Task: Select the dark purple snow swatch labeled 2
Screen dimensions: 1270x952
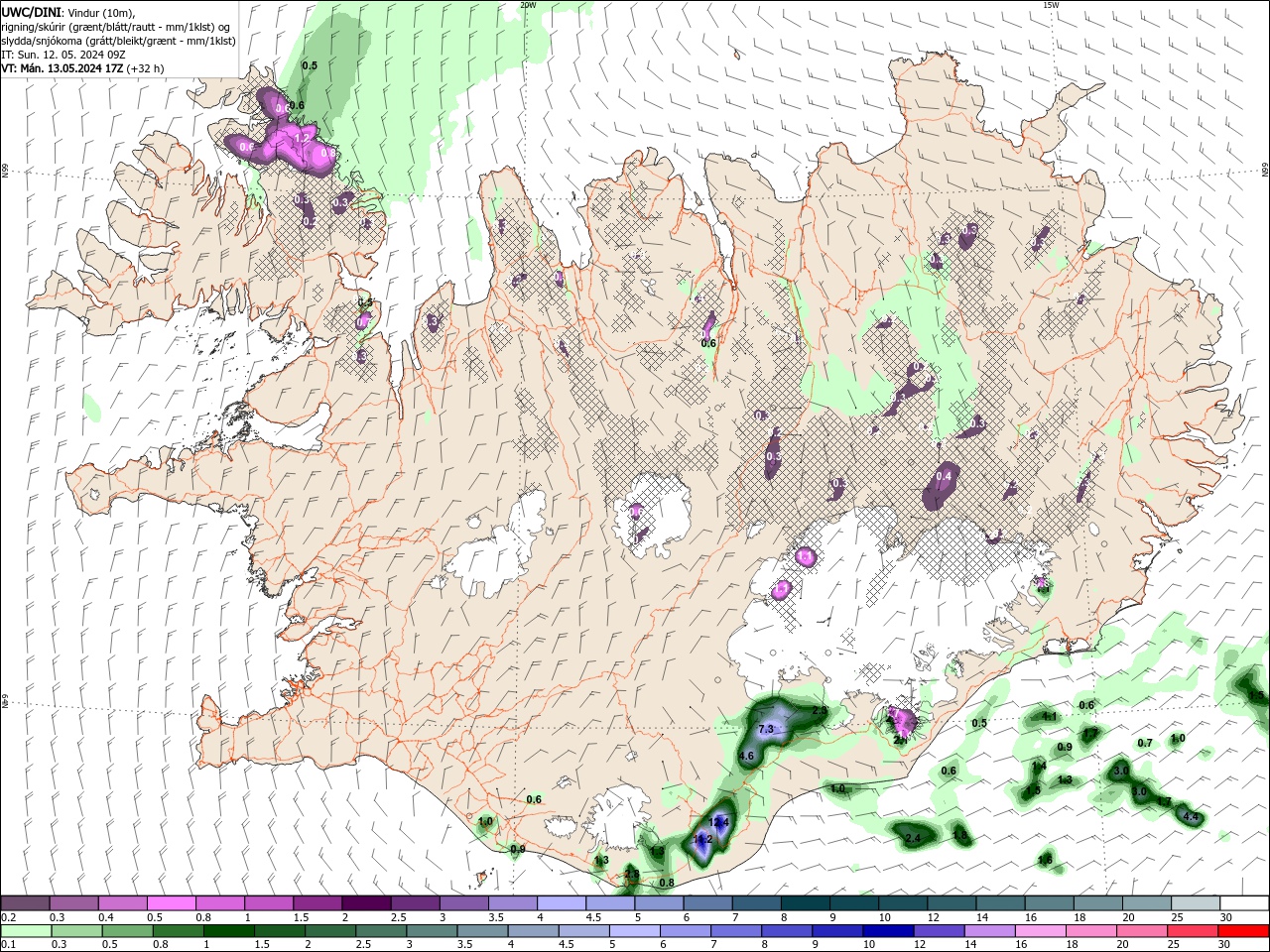Action: point(366,903)
